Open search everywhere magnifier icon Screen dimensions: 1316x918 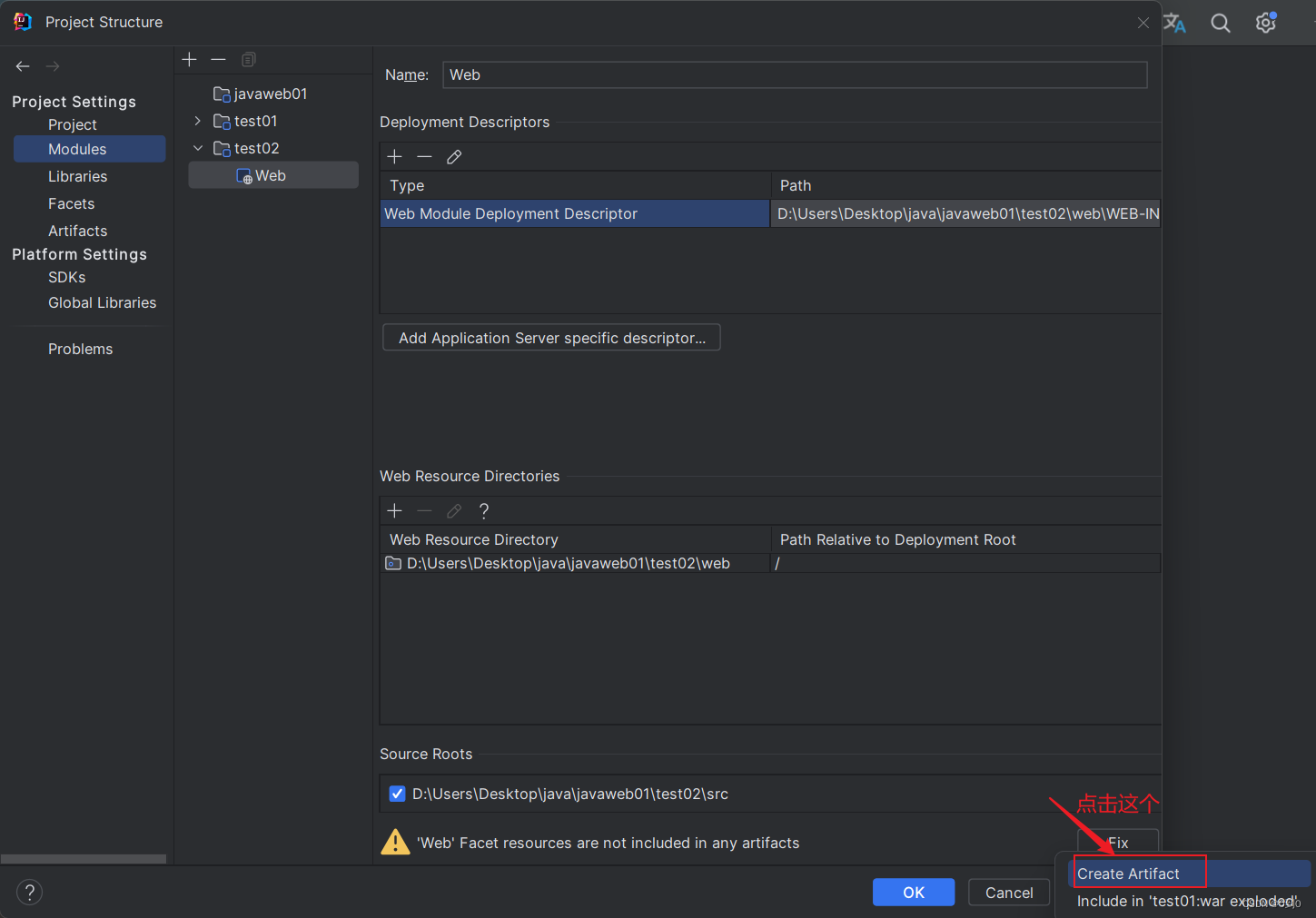point(1220,23)
